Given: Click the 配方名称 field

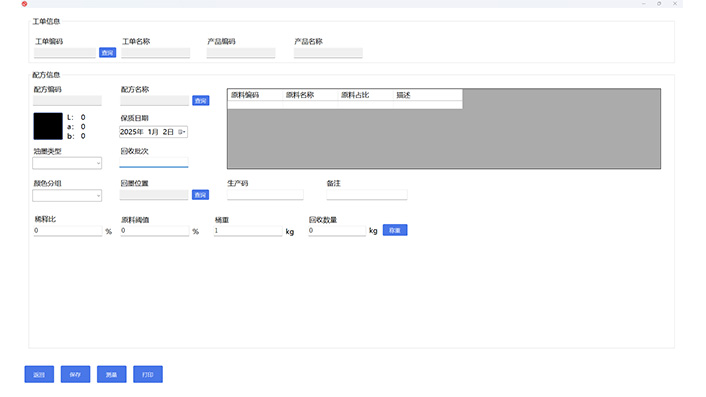Looking at the screenshot, I should [154, 100].
